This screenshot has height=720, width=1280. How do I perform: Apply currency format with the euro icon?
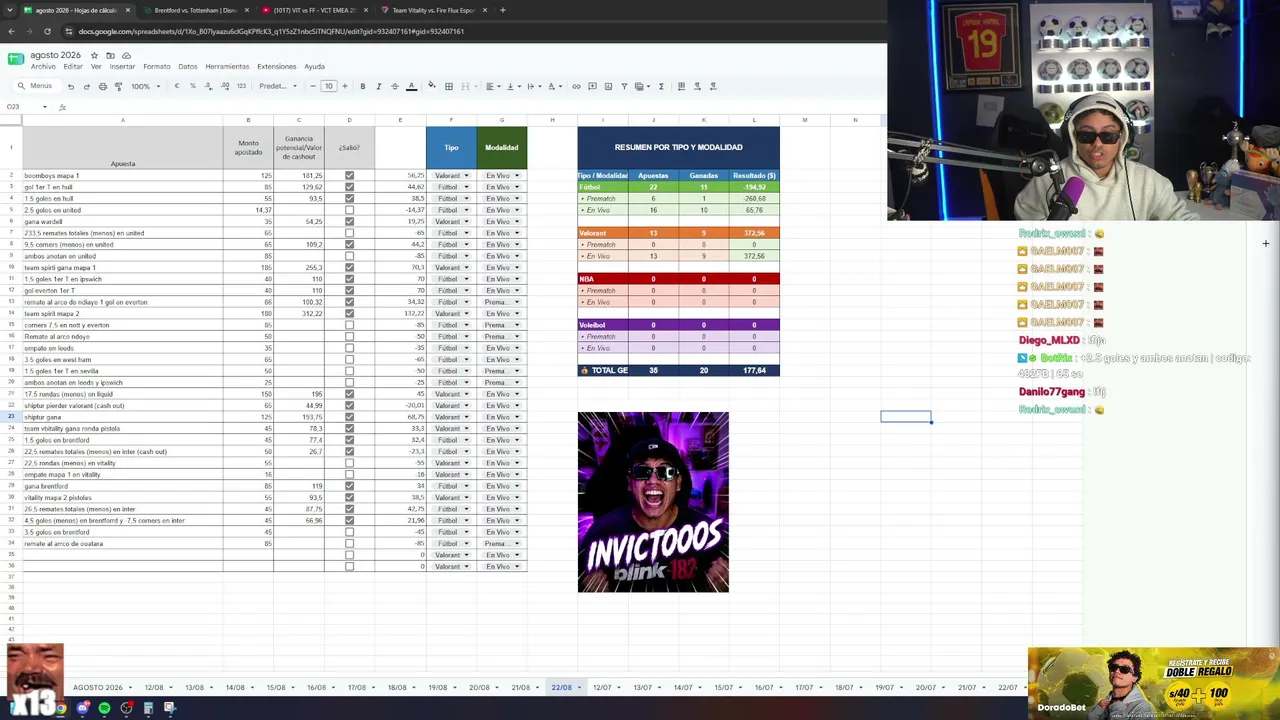coord(177,86)
